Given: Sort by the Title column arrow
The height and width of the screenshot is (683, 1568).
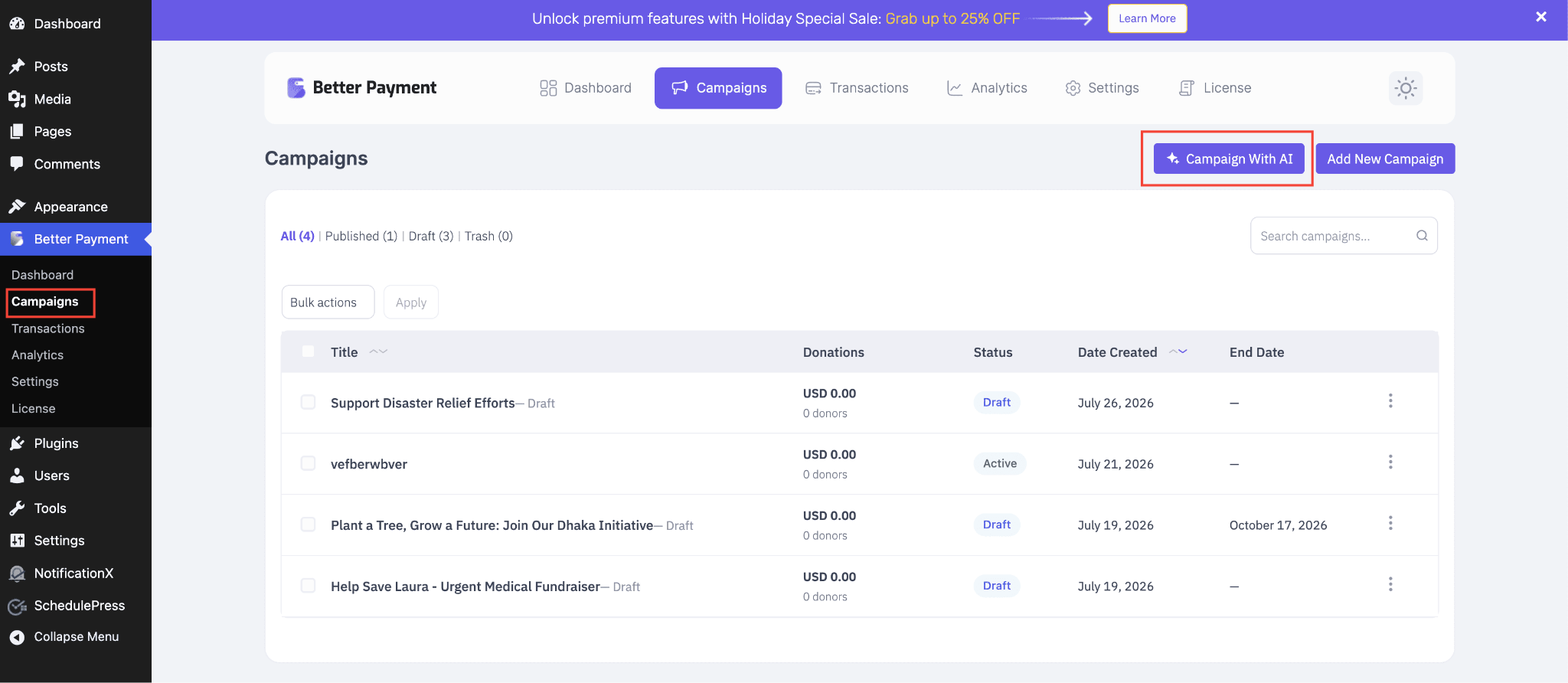Looking at the screenshot, I should (x=378, y=351).
